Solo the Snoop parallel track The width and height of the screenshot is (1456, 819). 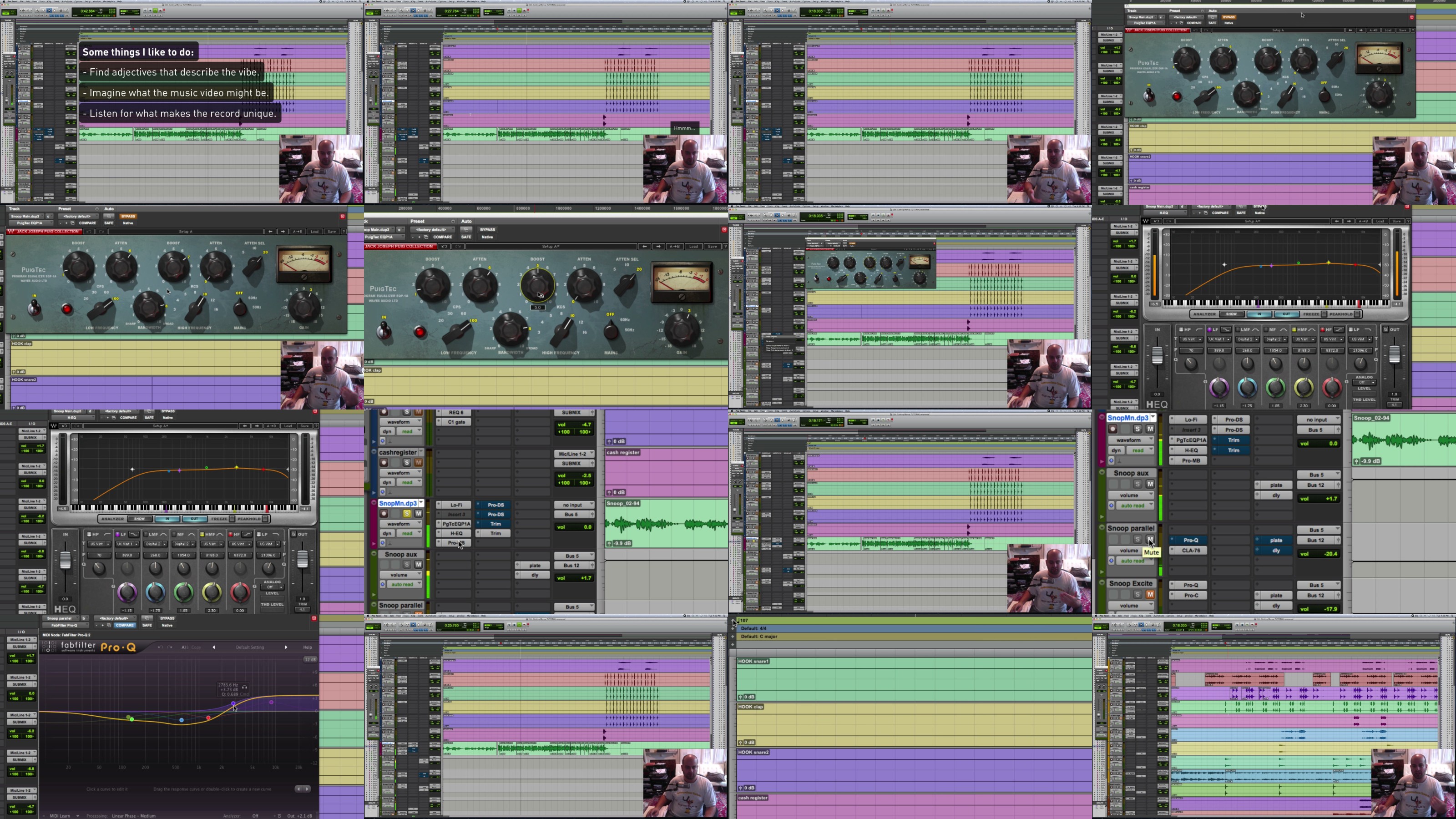(1138, 539)
